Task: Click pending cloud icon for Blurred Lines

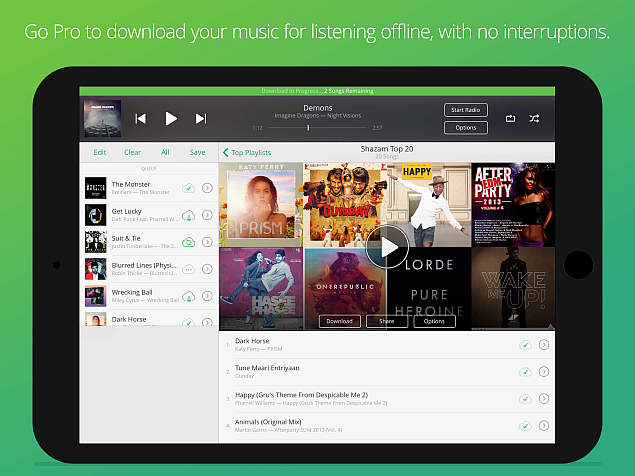Action: point(188,269)
